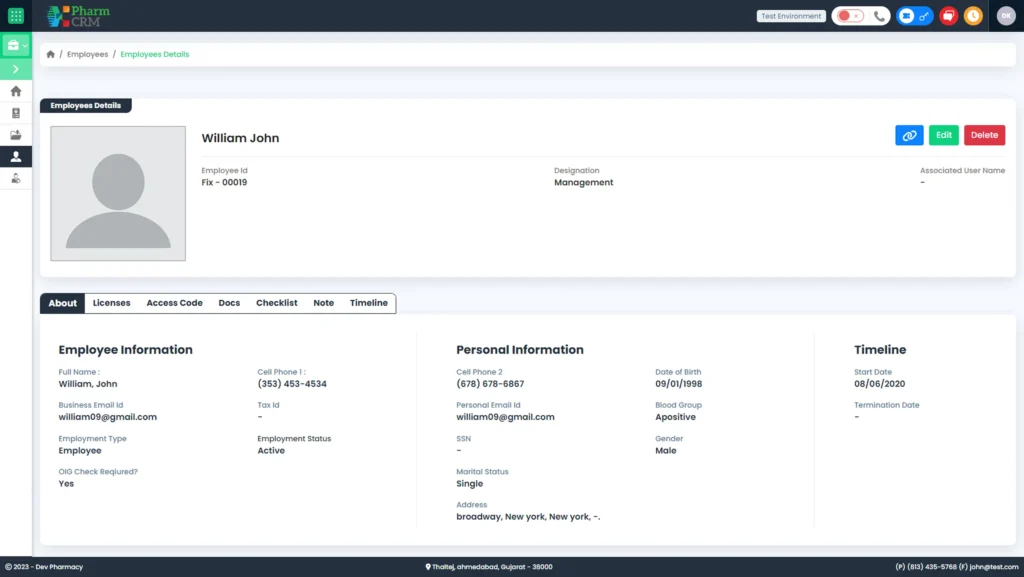Open the Timeline tab
The width and height of the screenshot is (1024, 577).
[x=368, y=302]
